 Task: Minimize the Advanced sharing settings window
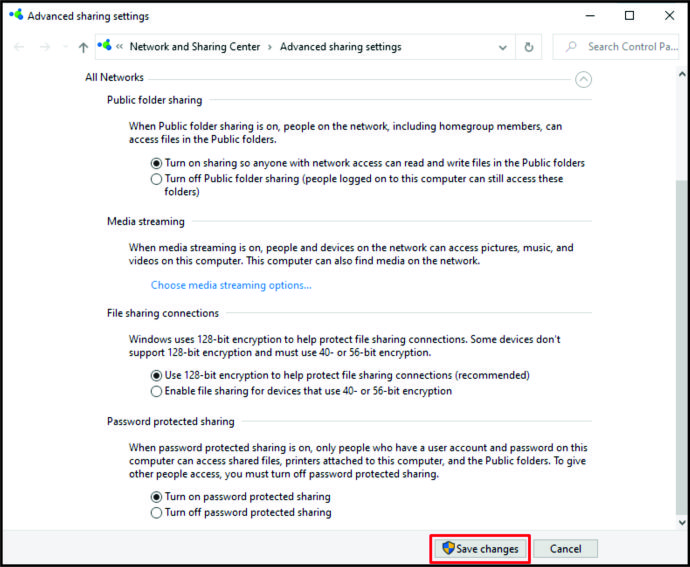pos(590,16)
